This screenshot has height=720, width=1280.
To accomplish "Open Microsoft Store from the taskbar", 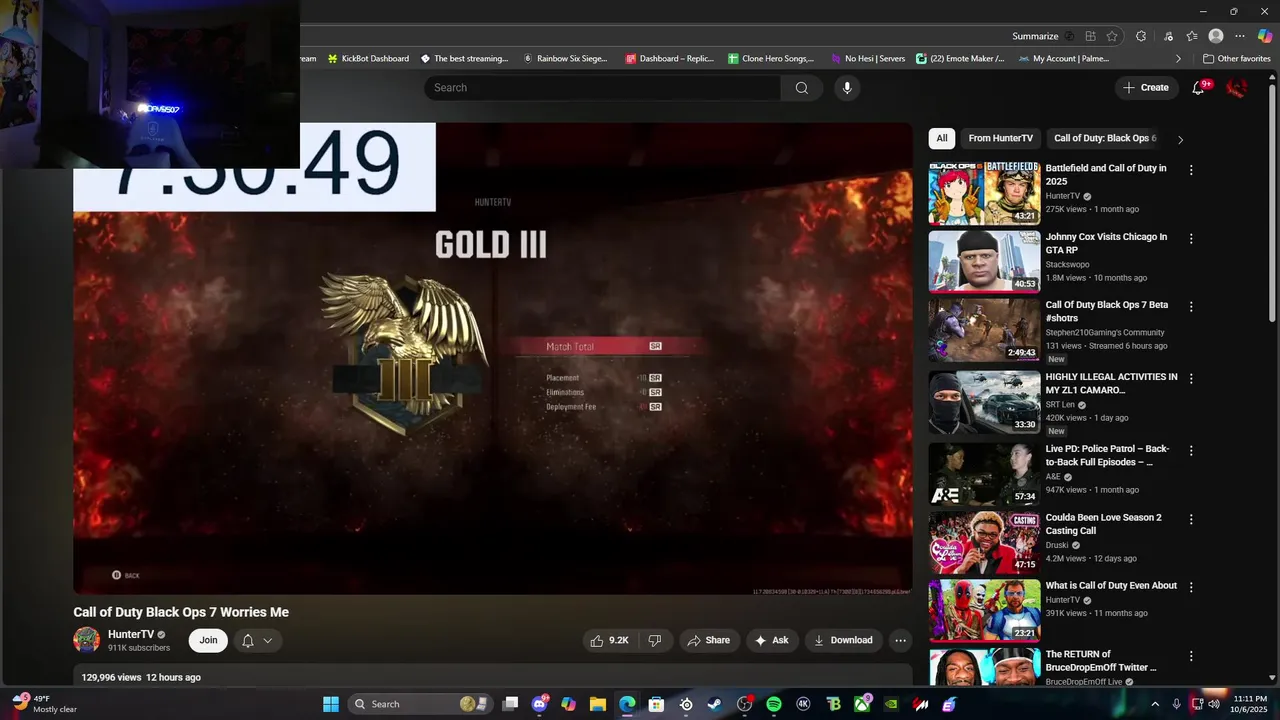I will (657, 704).
